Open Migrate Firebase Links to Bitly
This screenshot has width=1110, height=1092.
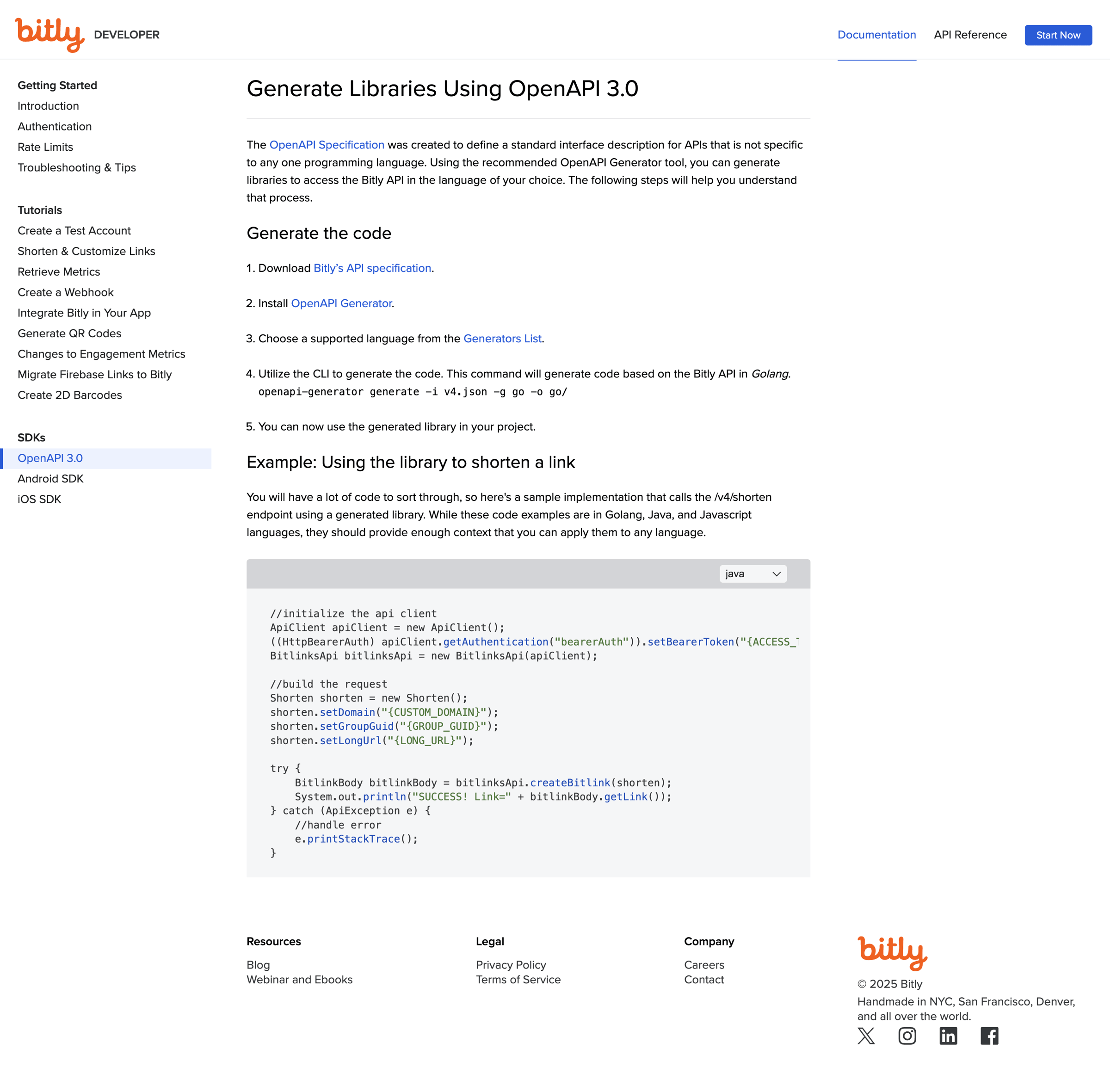[x=95, y=375]
